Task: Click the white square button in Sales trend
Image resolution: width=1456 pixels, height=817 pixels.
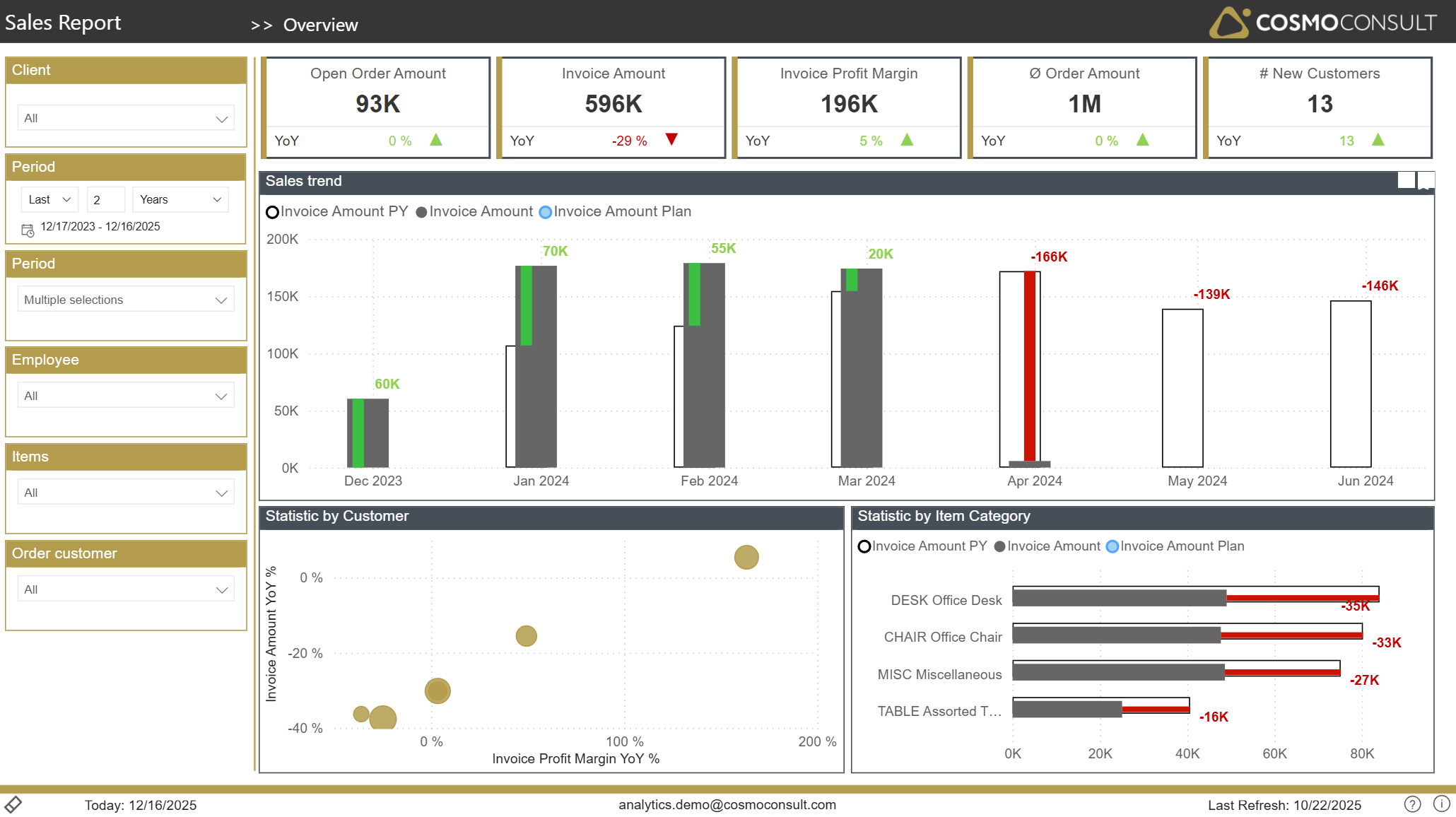Action: coord(1406,180)
